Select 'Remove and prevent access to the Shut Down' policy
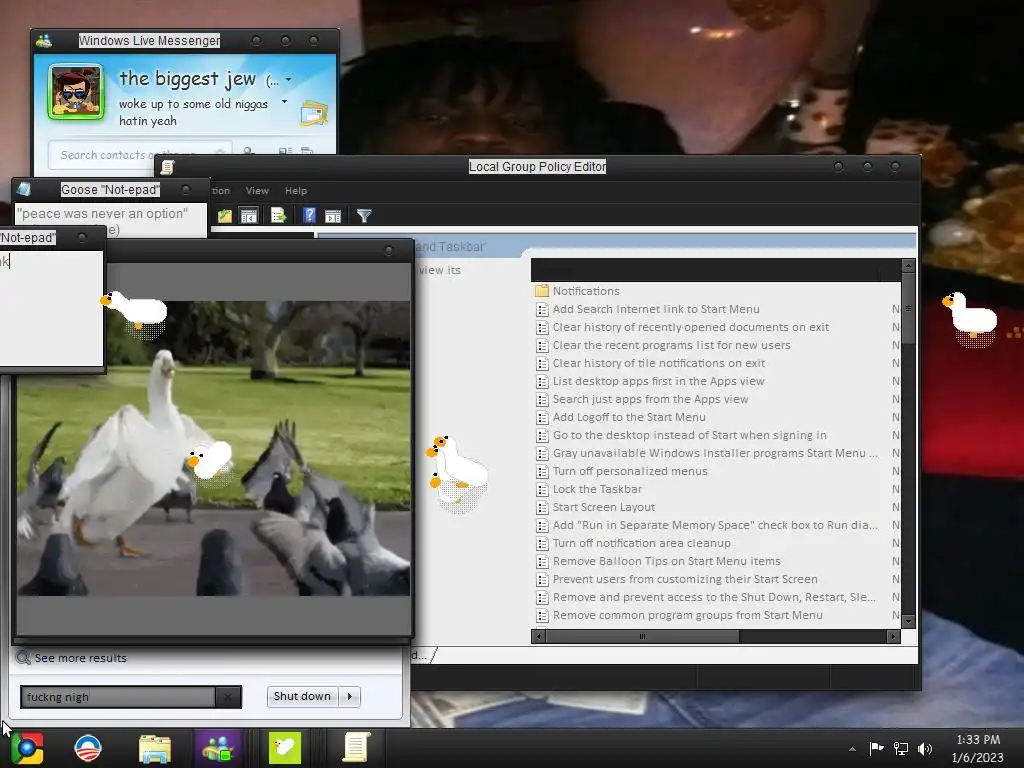Viewport: 1024px width, 768px height. tap(714, 598)
